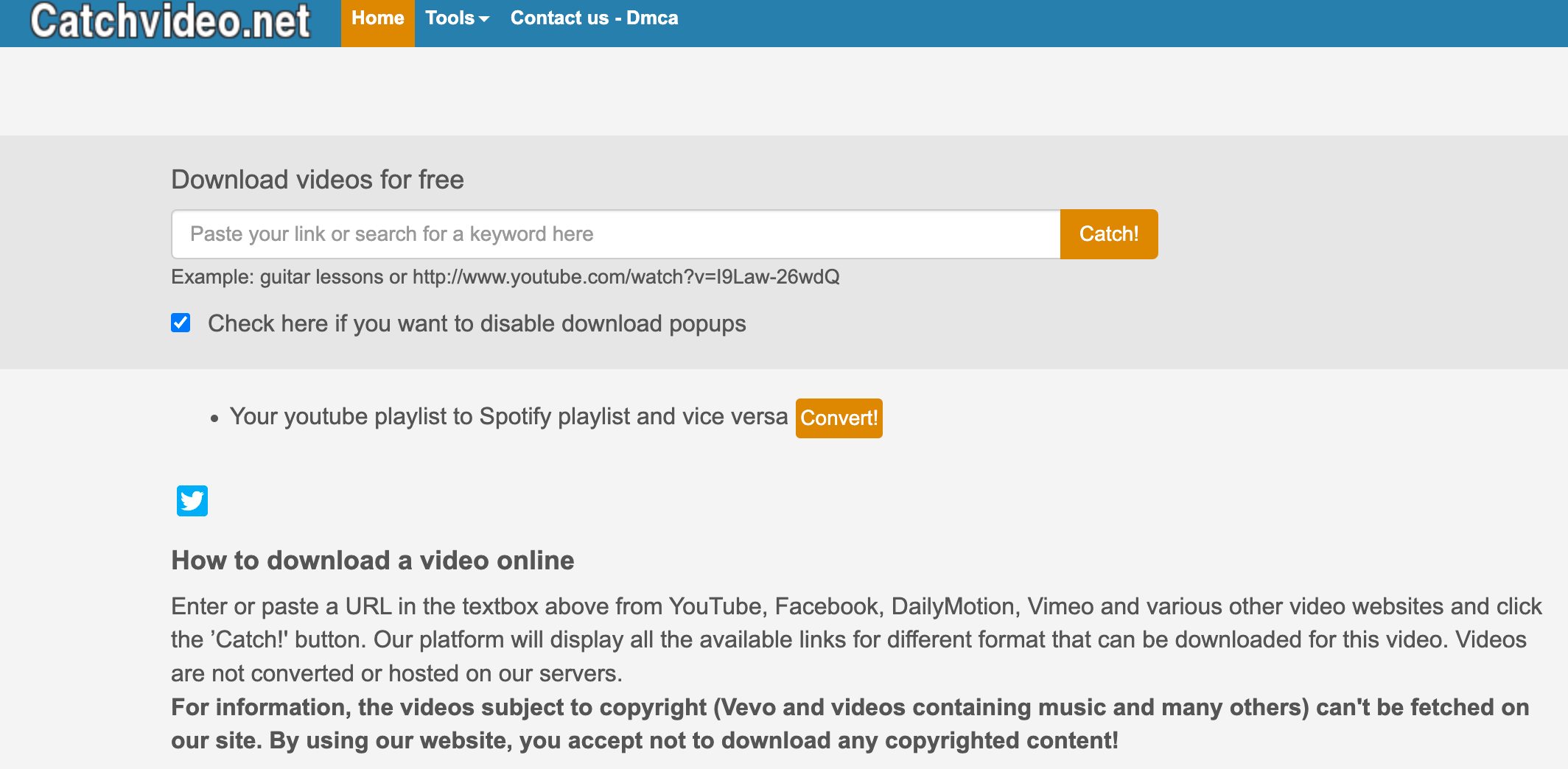
Task: Click the 'Enter or paste a URL' paragraph
Action: (x=856, y=639)
